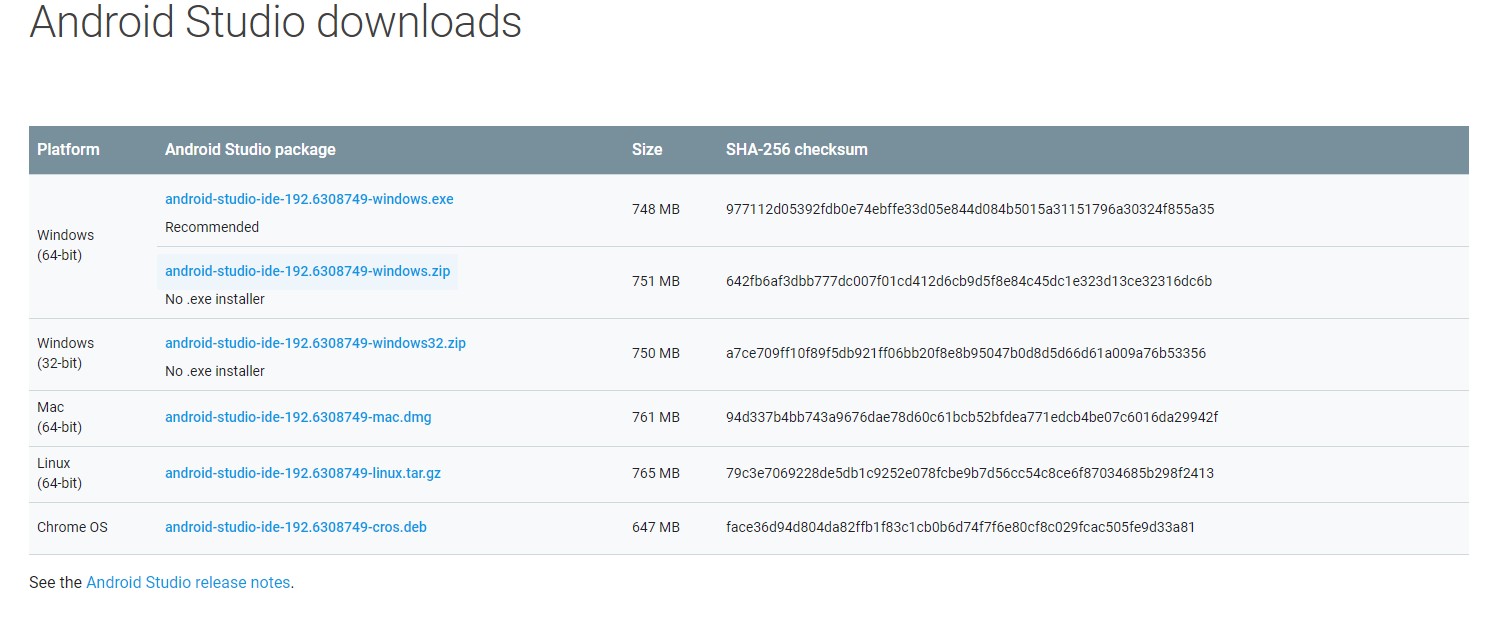The height and width of the screenshot is (618, 1512).
Task: Click the checksum starting with face36d94d80
Action: tap(961, 527)
